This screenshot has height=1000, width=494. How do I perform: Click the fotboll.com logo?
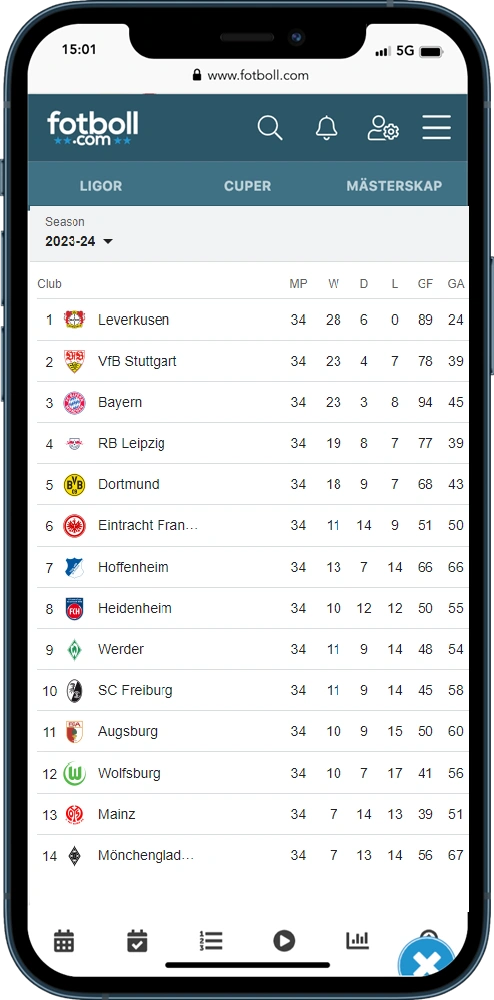pyautogui.click(x=92, y=128)
